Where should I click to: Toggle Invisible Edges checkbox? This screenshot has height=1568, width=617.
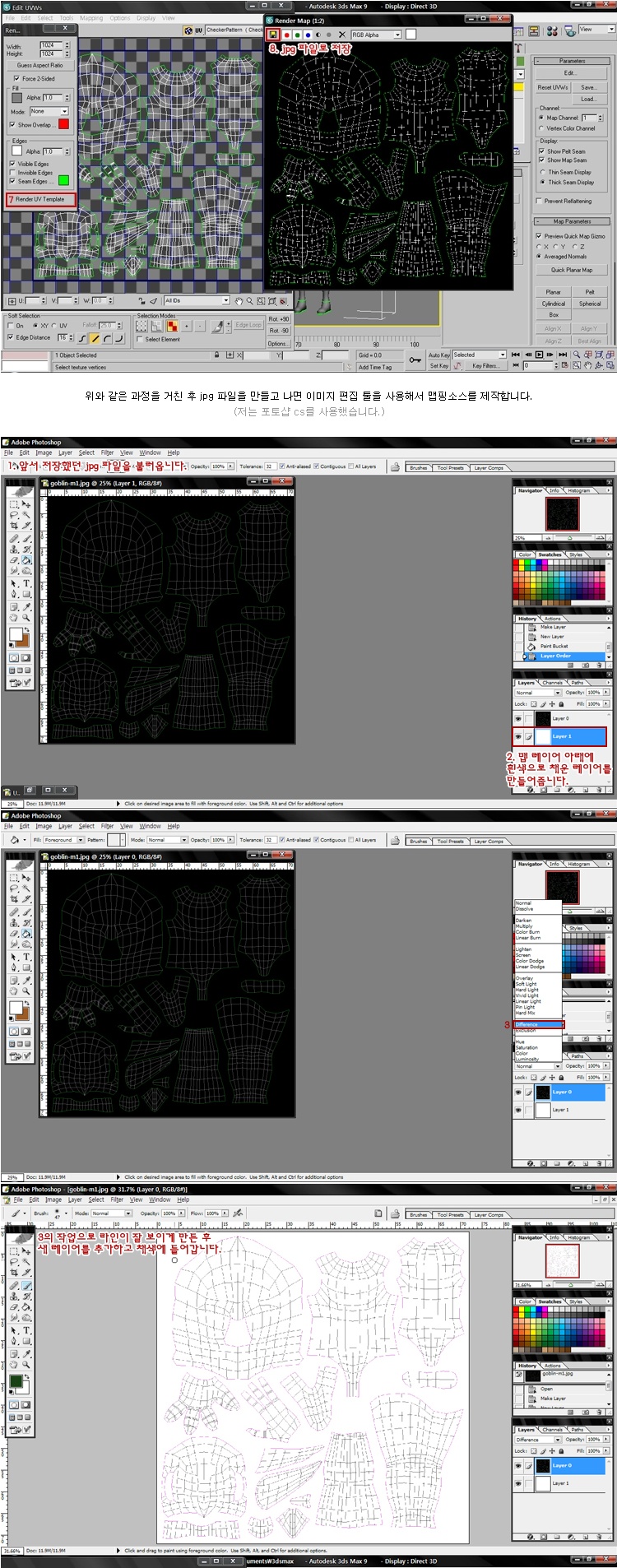coord(12,173)
